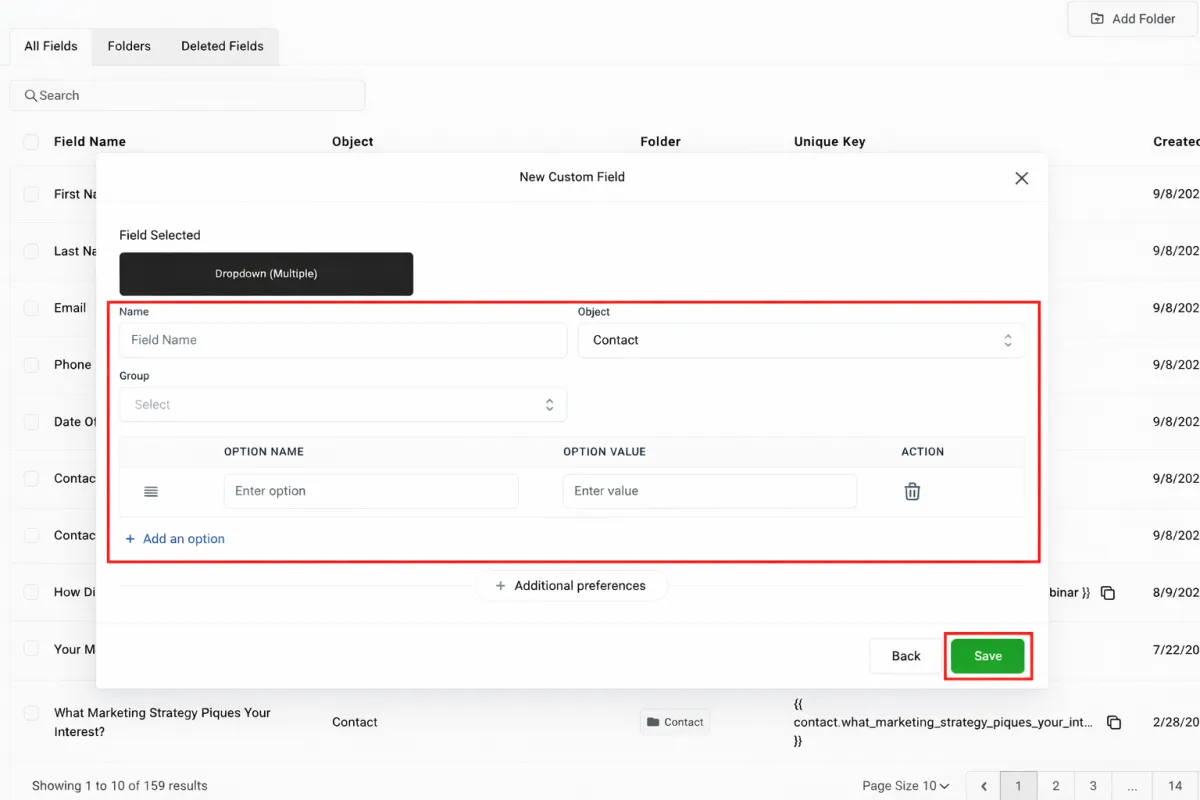Click the Field Name column header

click(90, 142)
